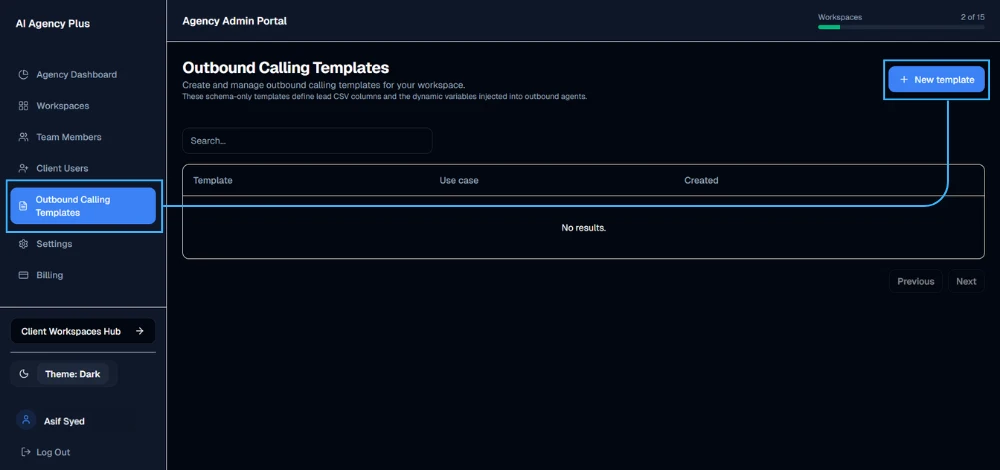Go to the Previous results page
Image resolution: width=1000 pixels, height=470 pixels.
pos(916,281)
